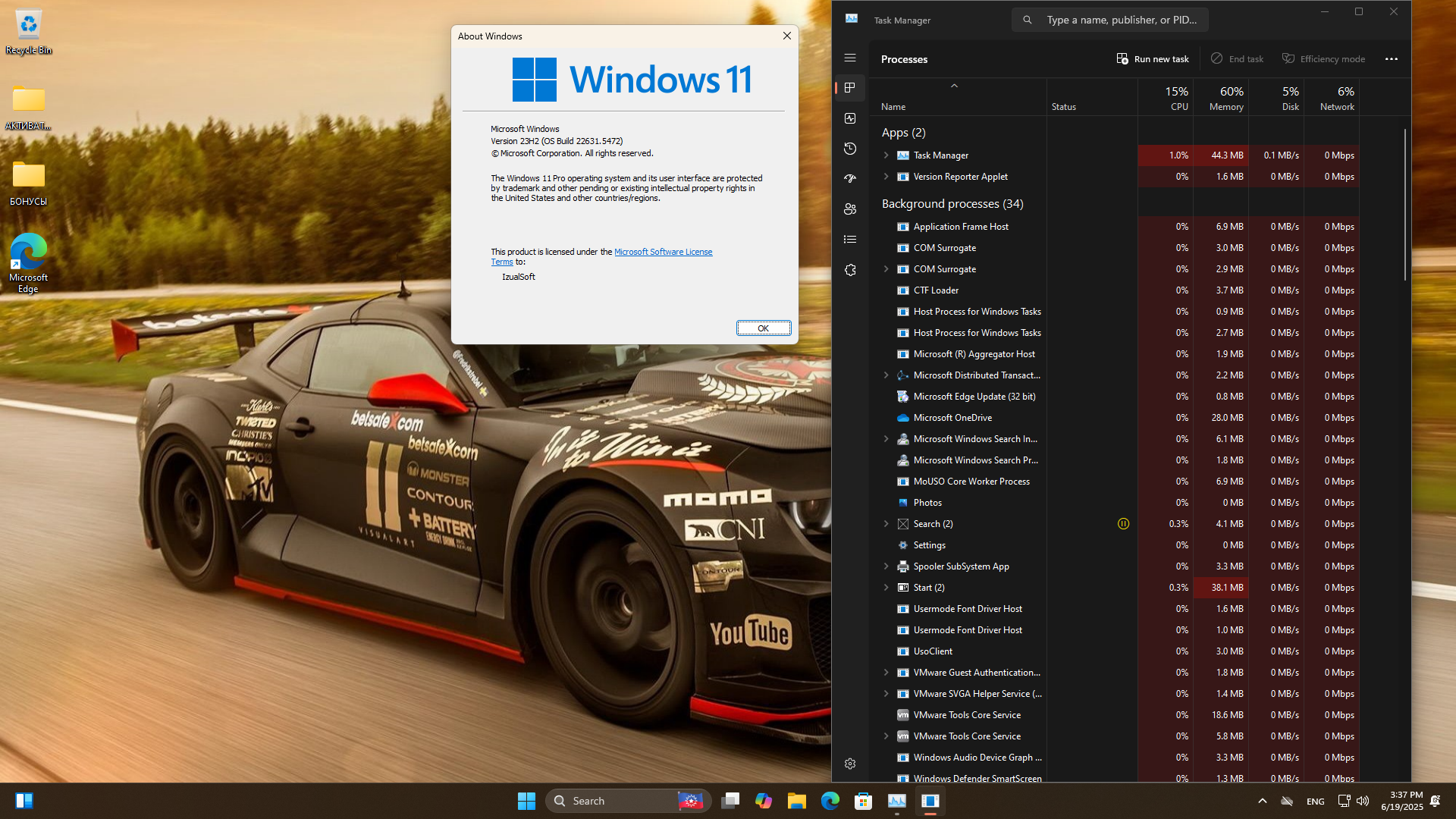Open Microsoft Store from the taskbar

pyautogui.click(x=864, y=801)
